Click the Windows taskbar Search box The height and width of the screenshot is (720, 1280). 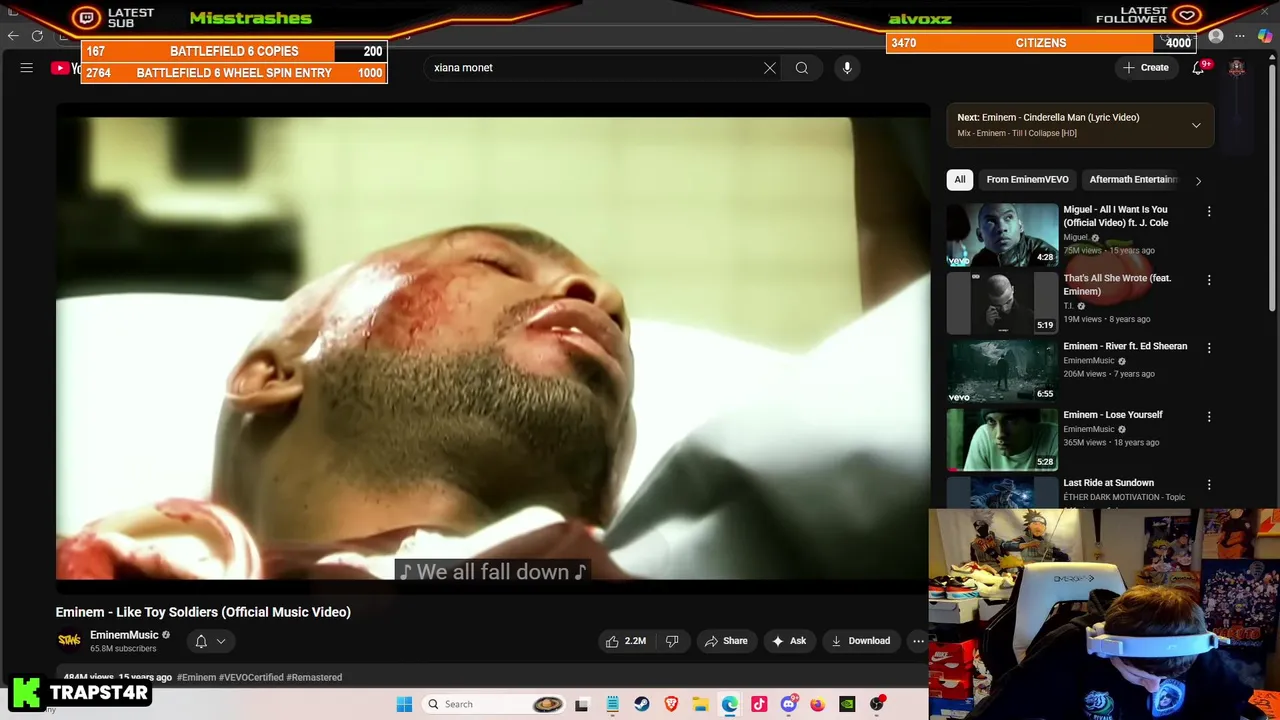(x=495, y=704)
